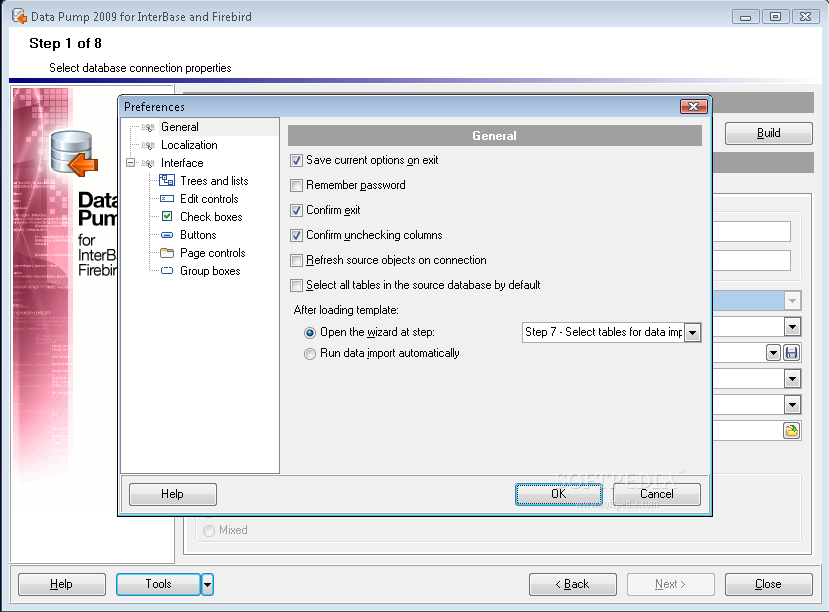Click the lower text field right of the dialog

(x=751, y=261)
